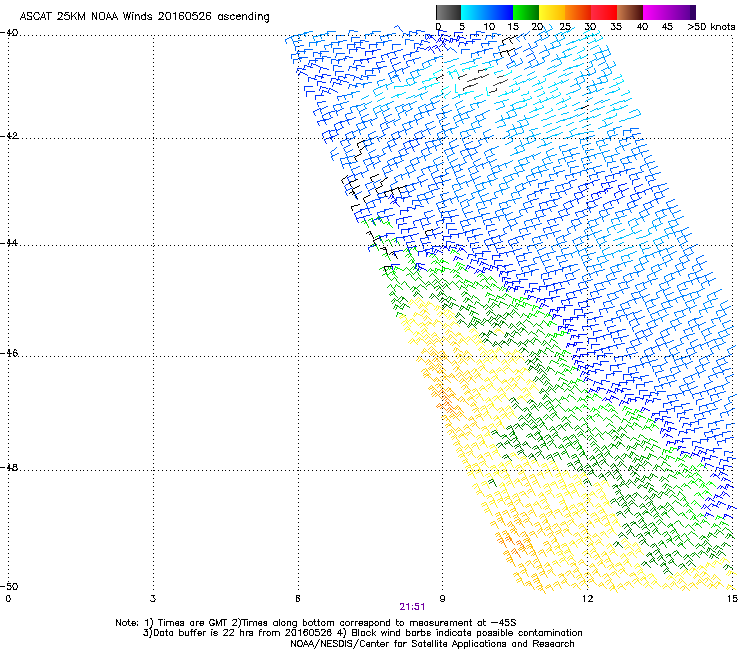Click the '6' longitude axis label
This screenshot has width=740, height=650.
(x=298, y=599)
